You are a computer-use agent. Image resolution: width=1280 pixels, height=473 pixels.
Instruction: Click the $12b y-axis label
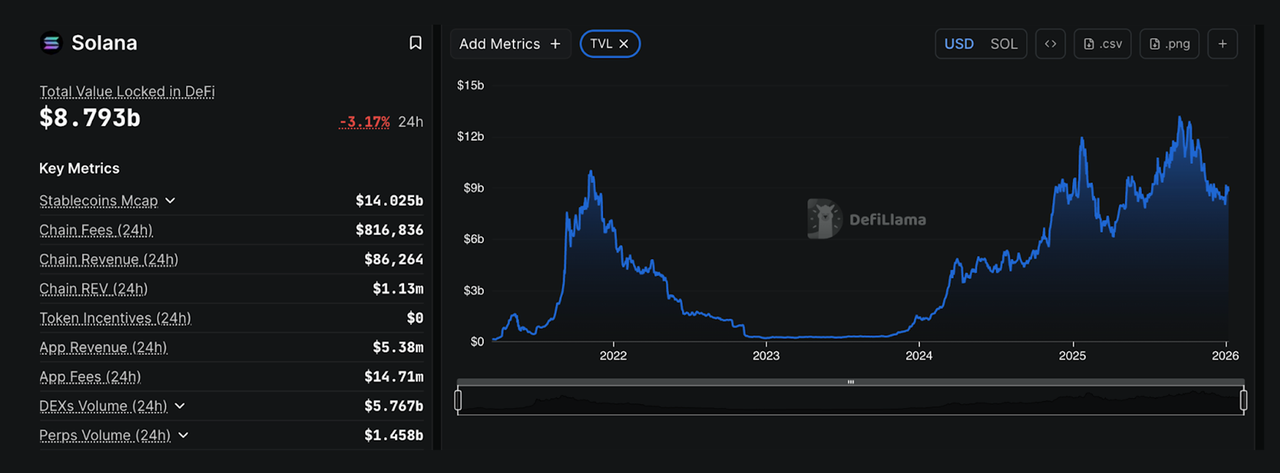pyautogui.click(x=471, y=136)
